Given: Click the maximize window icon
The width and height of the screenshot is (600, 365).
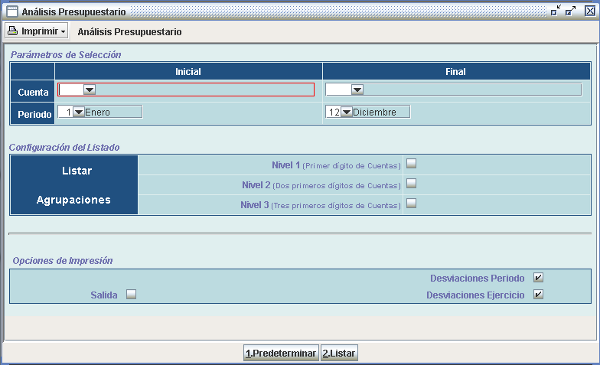Looking at the screenshot, I should point(571,11).
